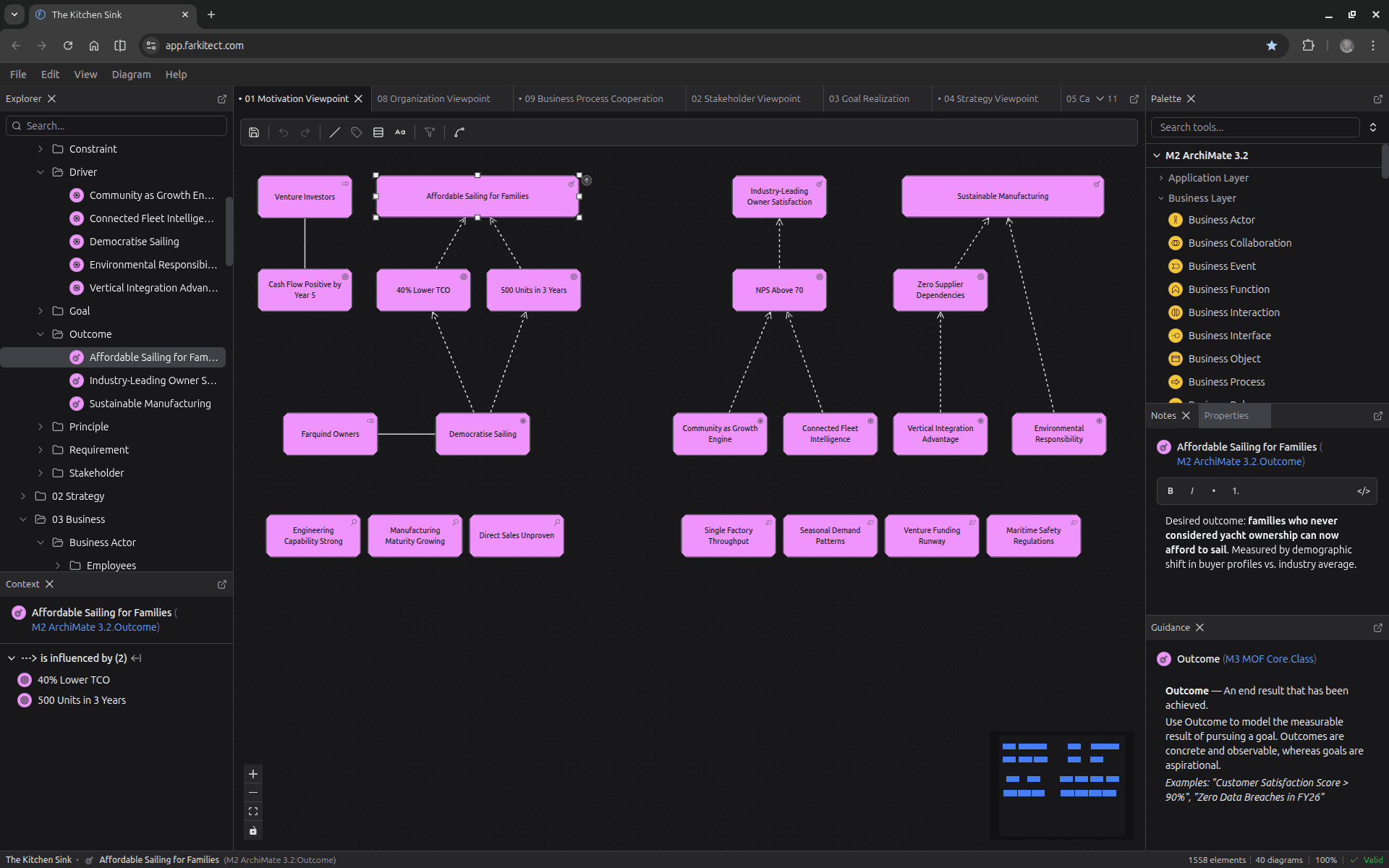1389x868 pixels.
Task: Toggle italic formatting in Notes editor
Action: pos(1192,491)
